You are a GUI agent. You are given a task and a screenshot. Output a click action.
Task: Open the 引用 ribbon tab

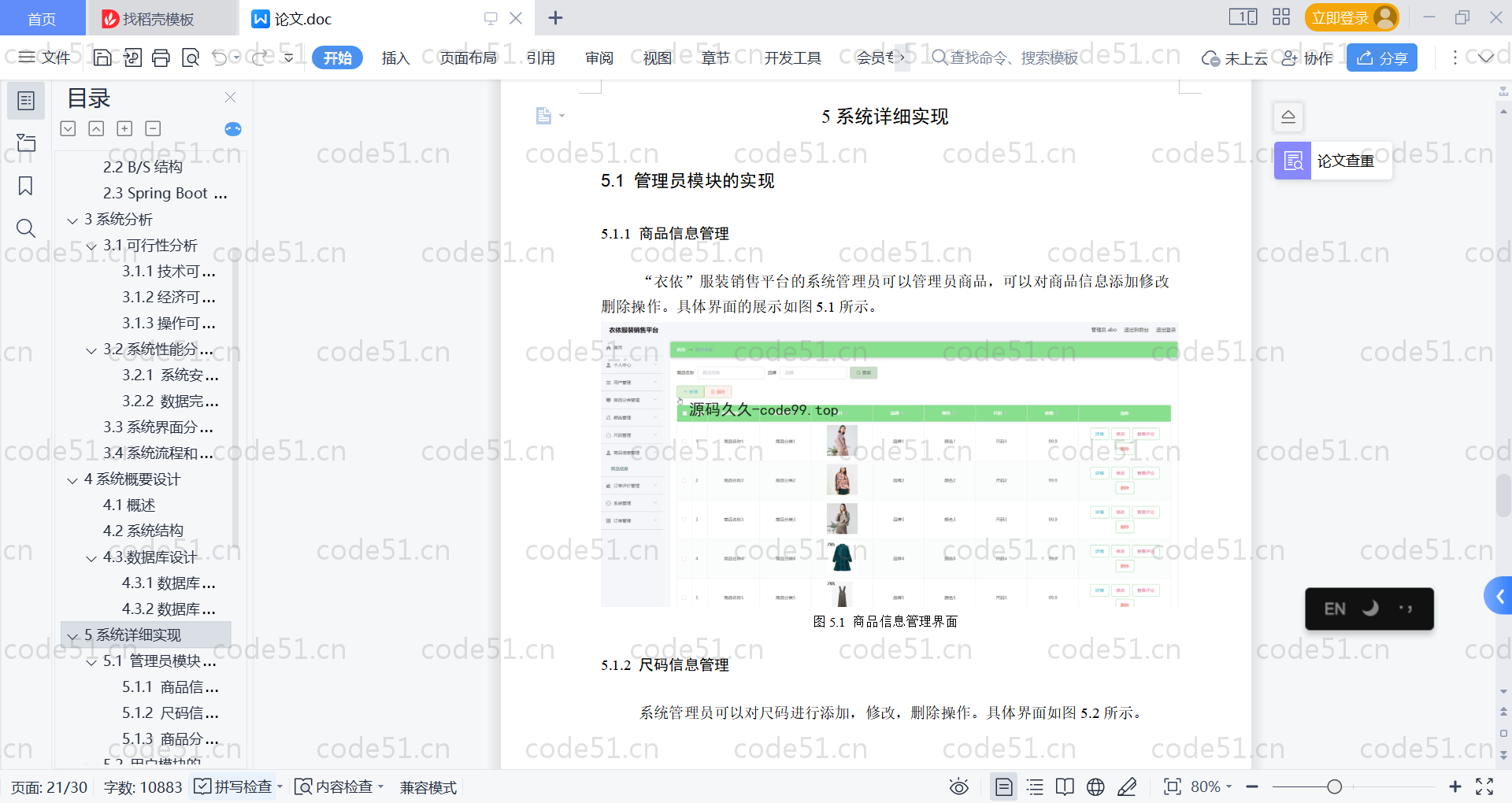[x=541, y=57]
